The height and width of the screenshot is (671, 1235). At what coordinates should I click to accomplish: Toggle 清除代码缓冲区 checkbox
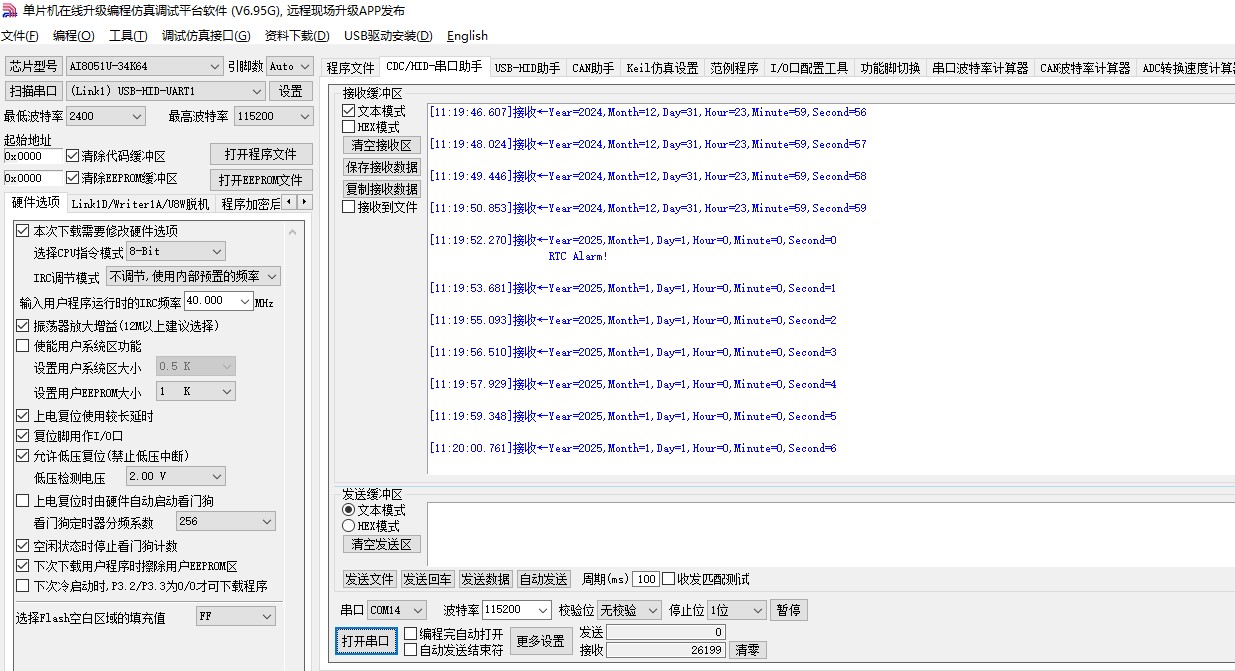coord(72,156)
